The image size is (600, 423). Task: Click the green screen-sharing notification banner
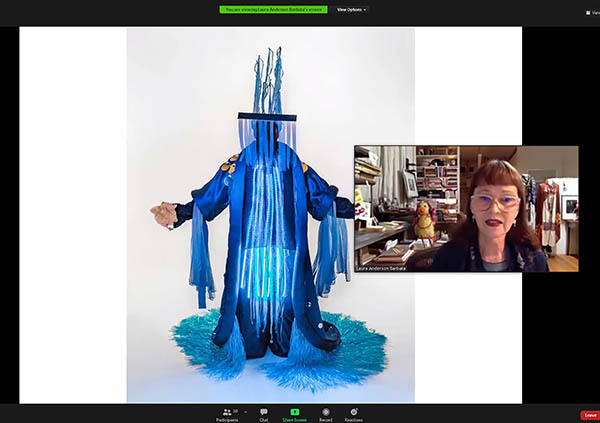click(275, 9)
